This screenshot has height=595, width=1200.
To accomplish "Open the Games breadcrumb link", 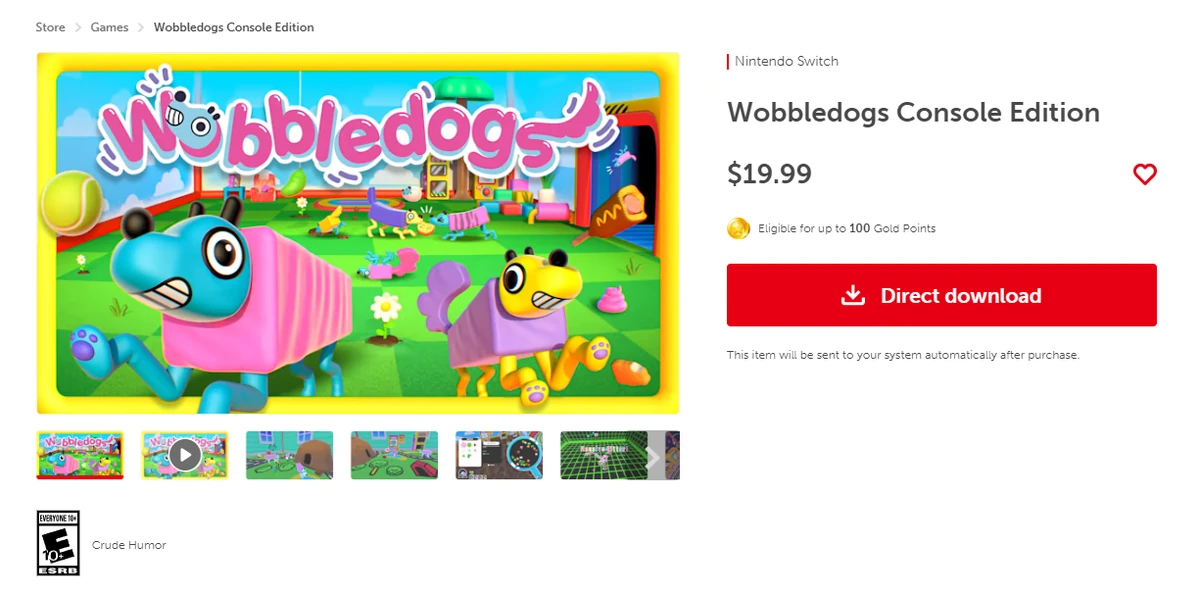I will pyautogui.click(x=109, y=27).
